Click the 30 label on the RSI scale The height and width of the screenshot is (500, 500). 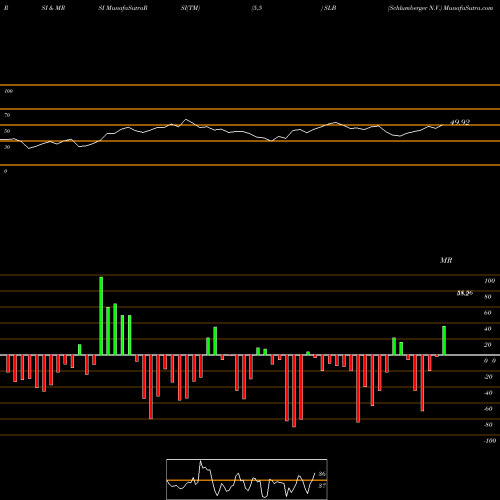7,147
